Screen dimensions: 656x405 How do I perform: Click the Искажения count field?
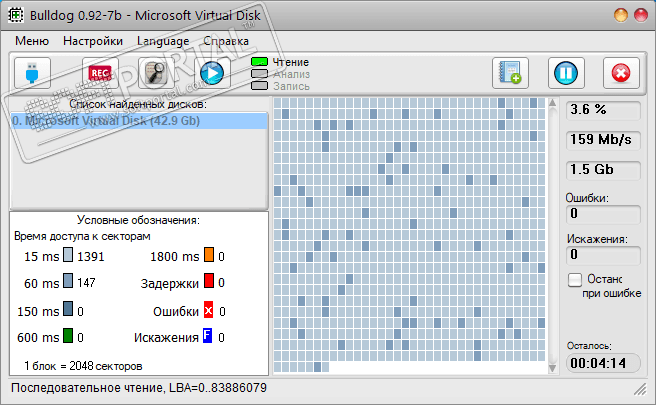(x=603, y=255)
